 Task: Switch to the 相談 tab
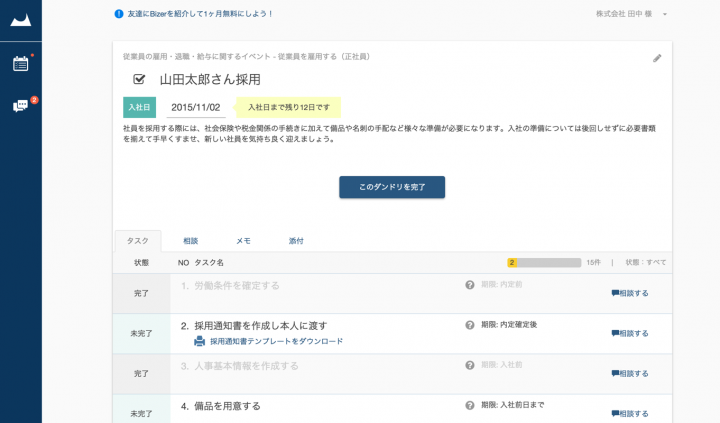point(190,241)
